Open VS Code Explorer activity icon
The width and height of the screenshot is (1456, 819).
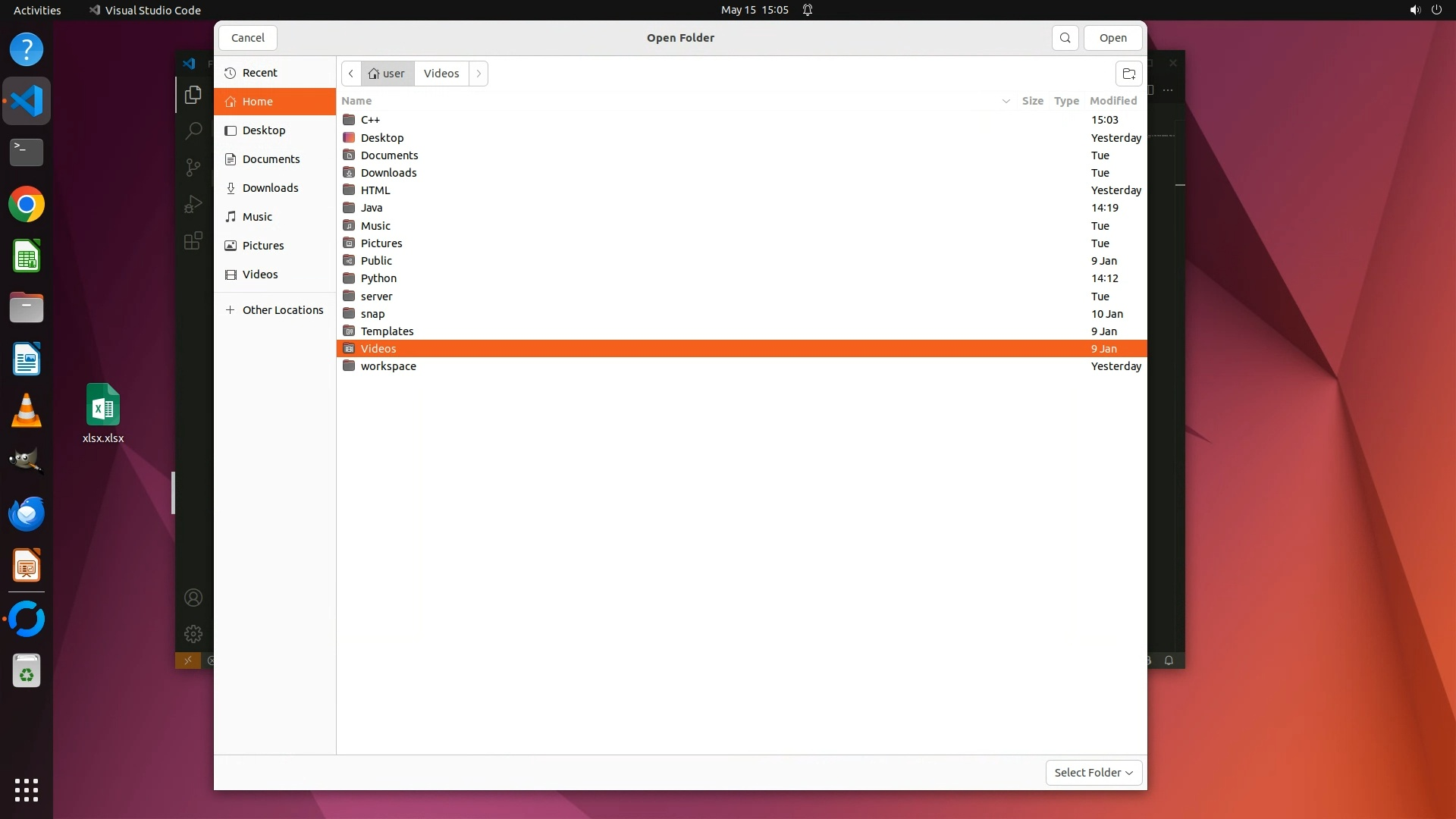pyautogui.click(x=193, y=95)
